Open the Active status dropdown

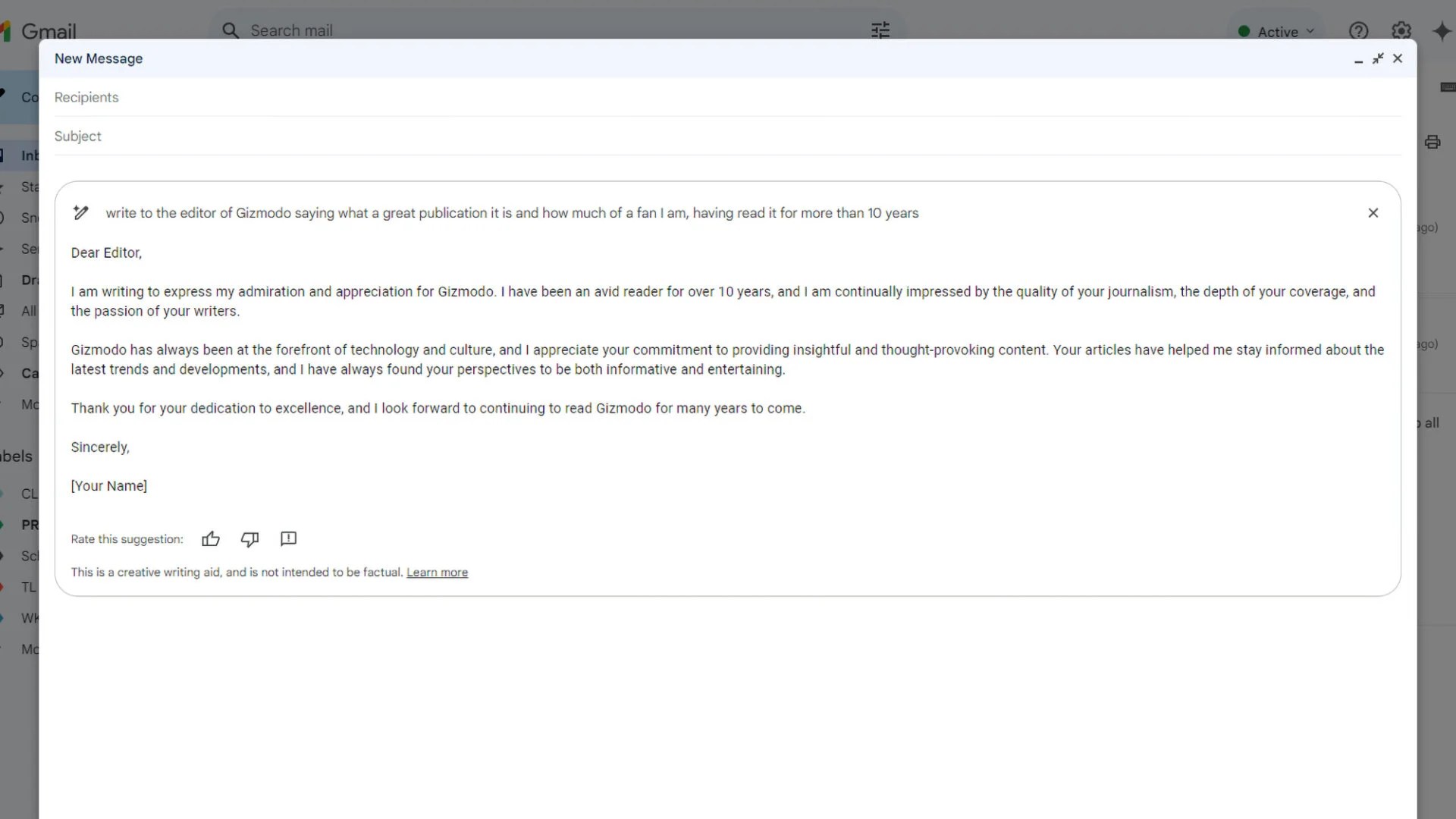pos(1276,32)
